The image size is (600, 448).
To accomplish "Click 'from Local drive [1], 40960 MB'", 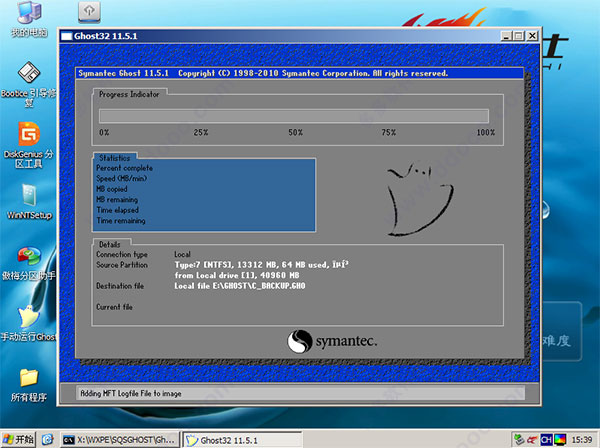I will tap(237, 275).
